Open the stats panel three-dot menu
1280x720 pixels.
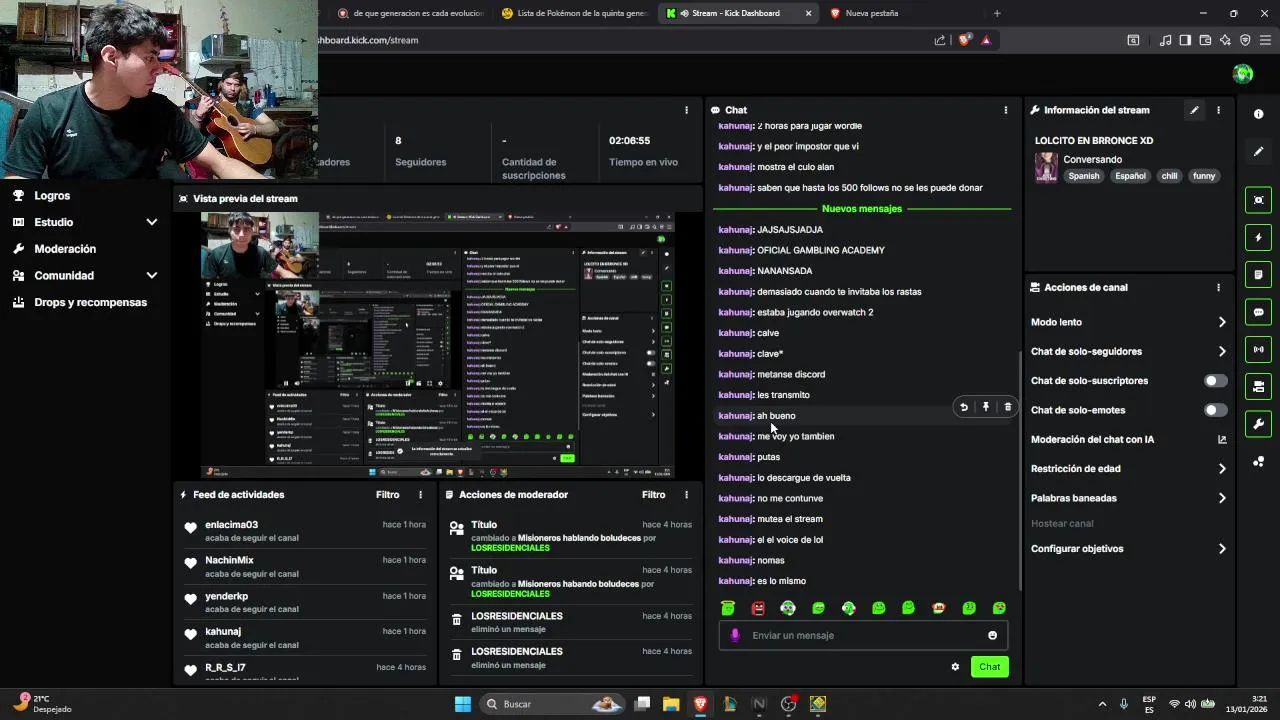[x=686, y=110]
